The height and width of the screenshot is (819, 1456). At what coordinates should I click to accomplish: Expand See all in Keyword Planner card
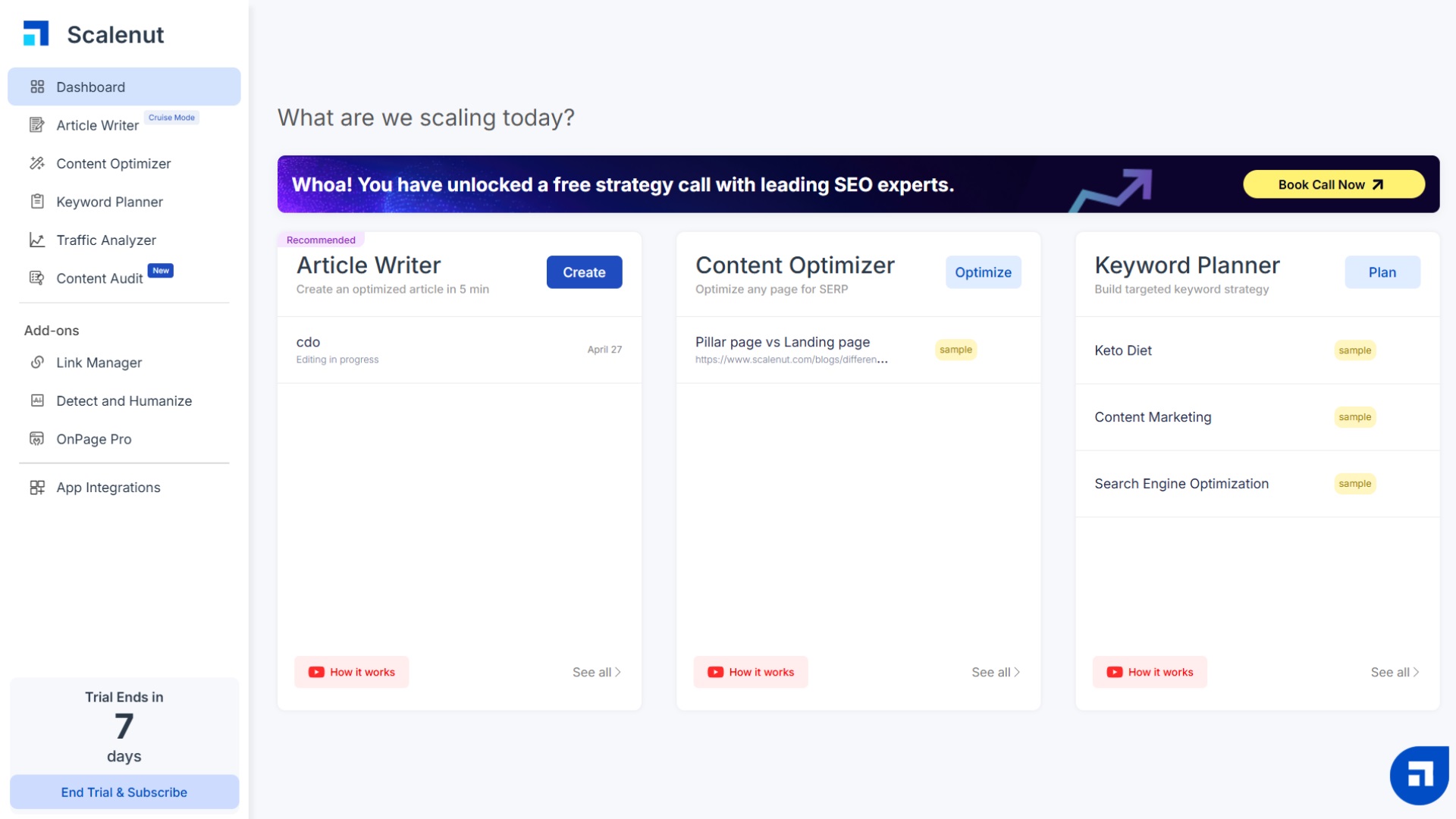click(1394, 673)
